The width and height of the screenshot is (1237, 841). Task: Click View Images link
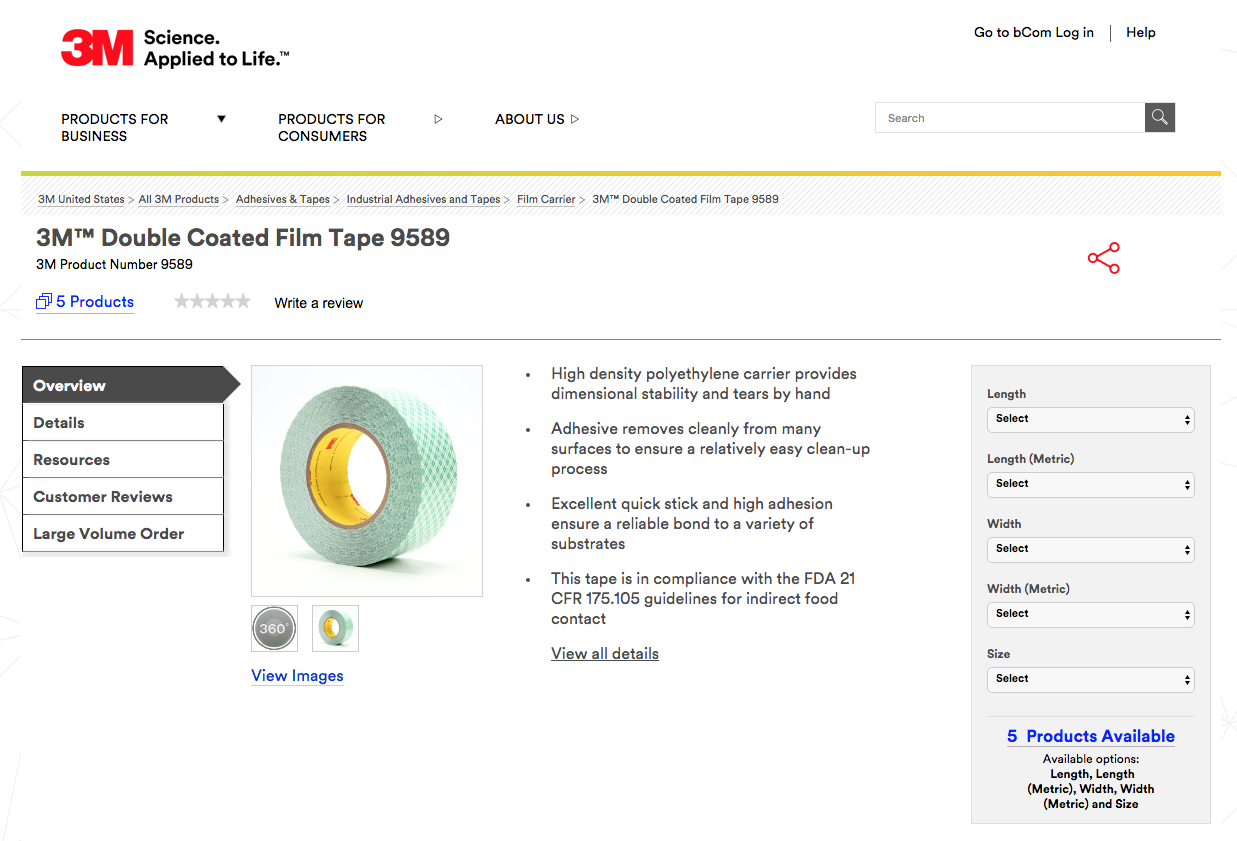[297, 676]
